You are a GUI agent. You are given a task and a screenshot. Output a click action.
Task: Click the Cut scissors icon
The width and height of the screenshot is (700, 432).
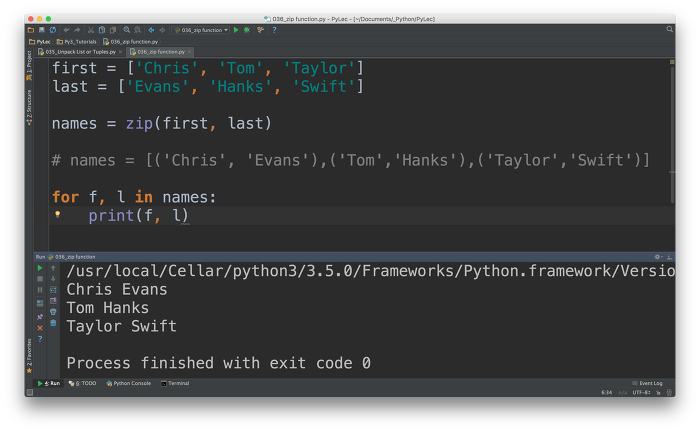91,30
